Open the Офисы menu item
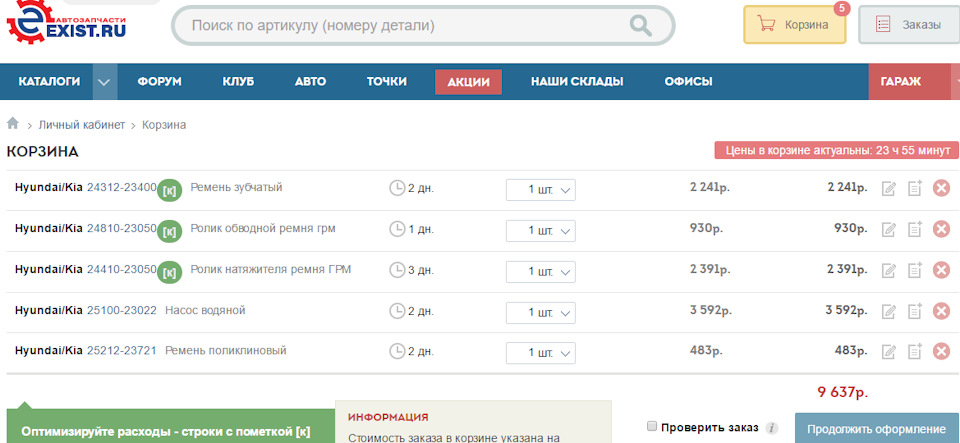This screenshot has width=960, height=443. pos(688,81)
